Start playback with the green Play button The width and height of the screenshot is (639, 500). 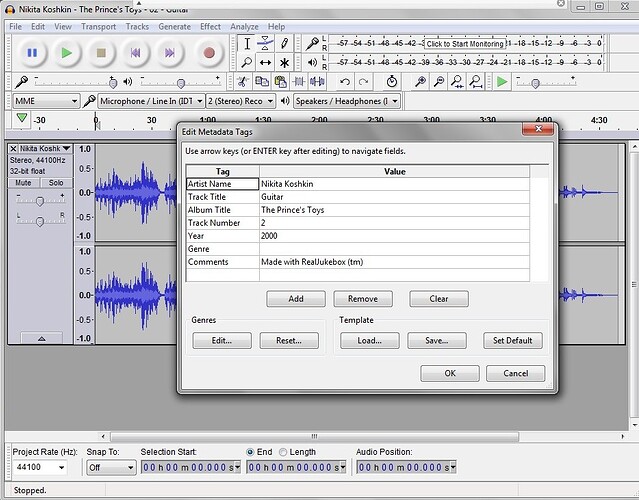(66, 53)
